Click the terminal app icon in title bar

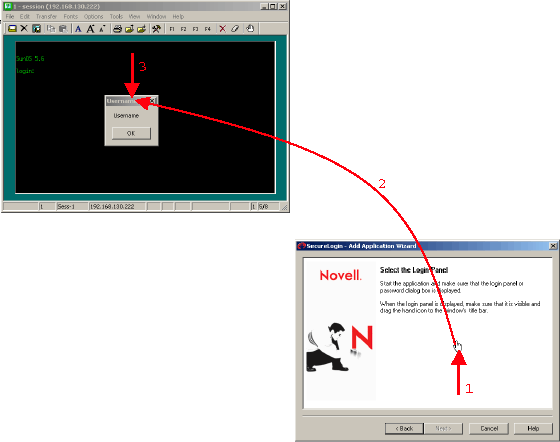(8, 6)
